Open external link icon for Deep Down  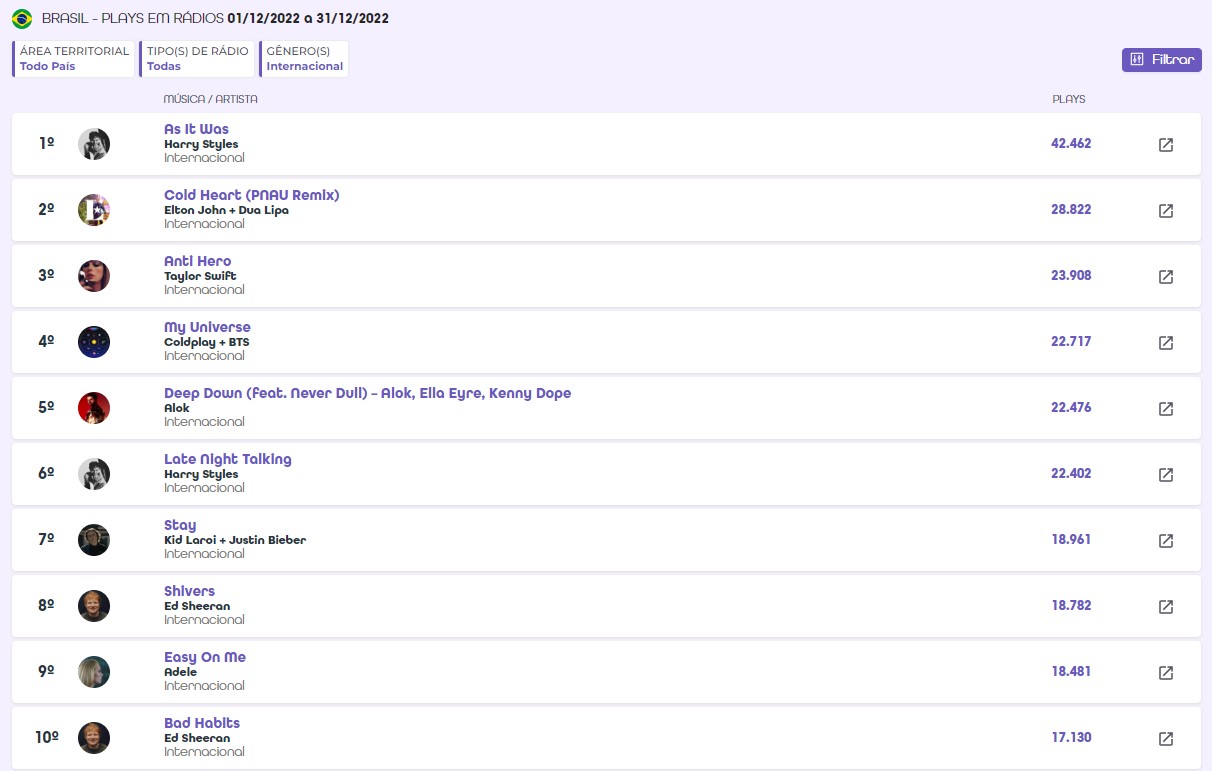(1165, 408)
